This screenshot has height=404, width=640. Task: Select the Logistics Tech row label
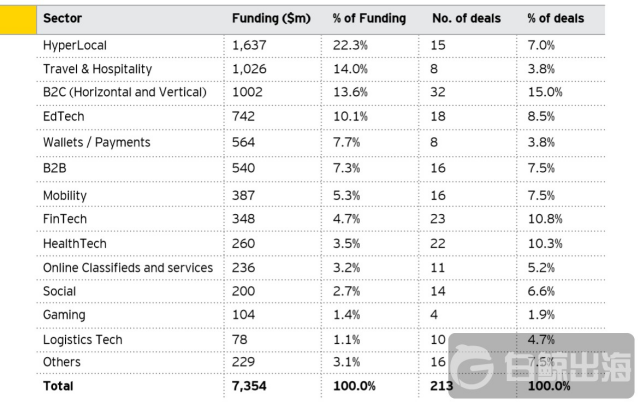click(x=82, y=339)
